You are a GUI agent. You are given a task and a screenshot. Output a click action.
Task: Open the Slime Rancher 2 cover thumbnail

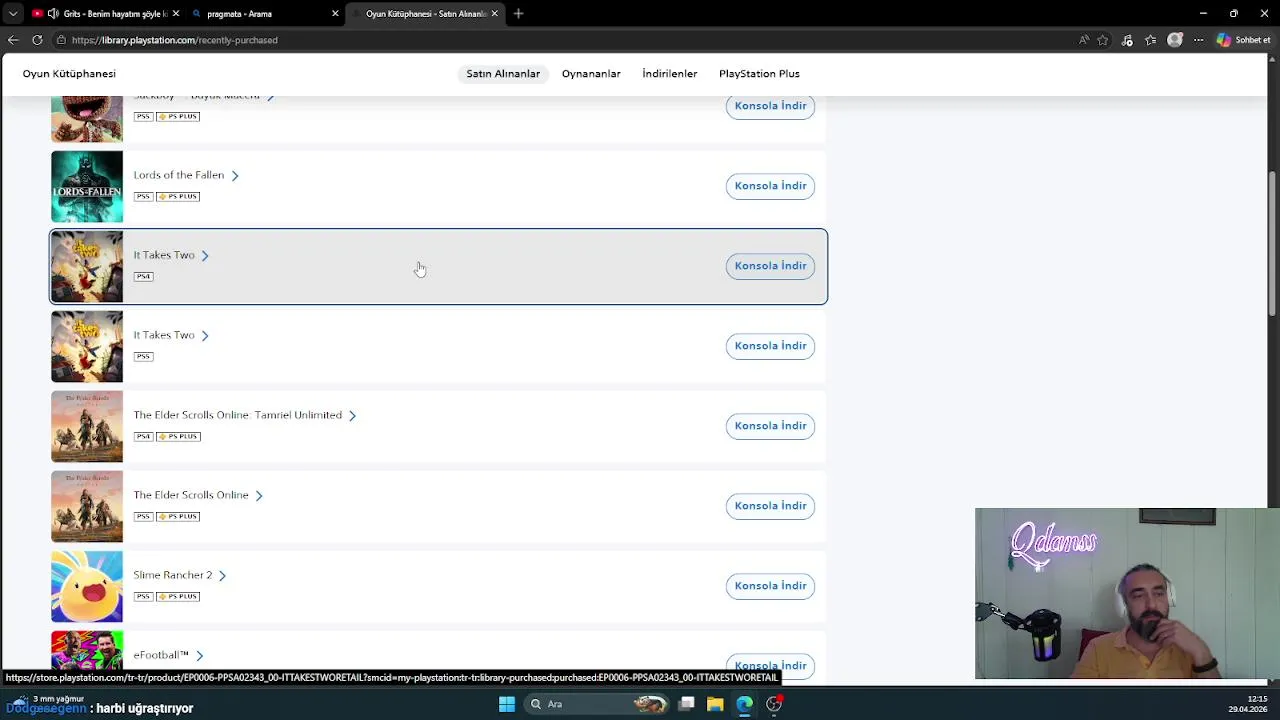tap(87, 587)
